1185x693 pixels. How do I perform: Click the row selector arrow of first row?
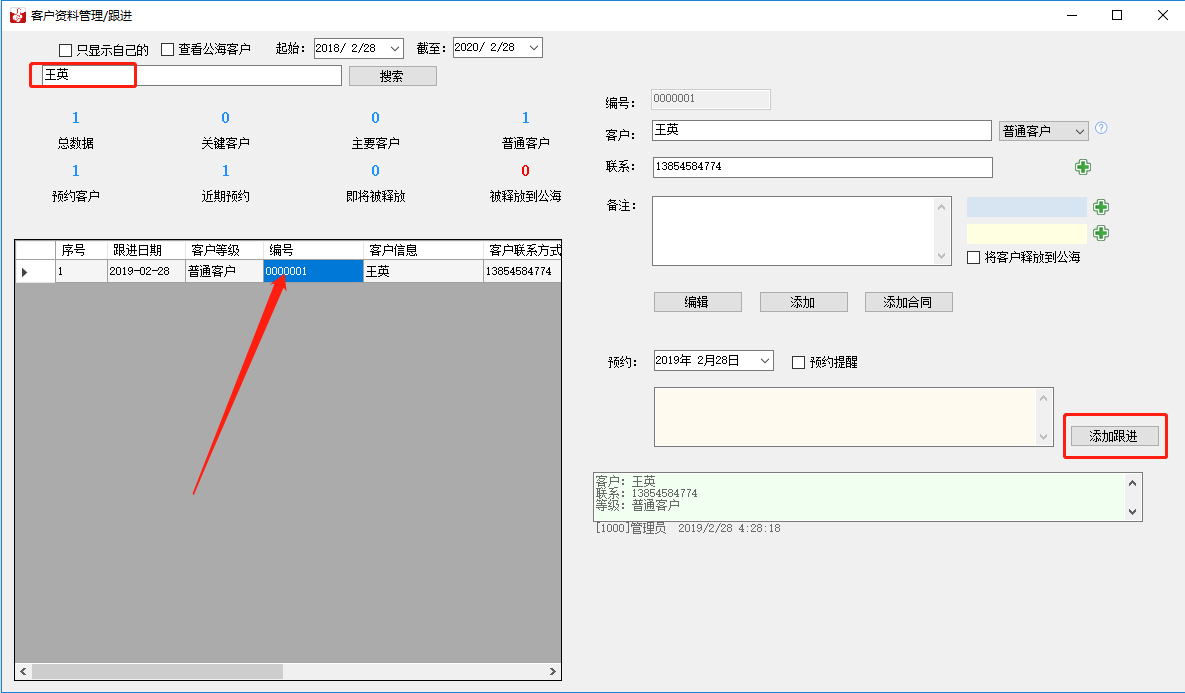(x=25, y=271)
